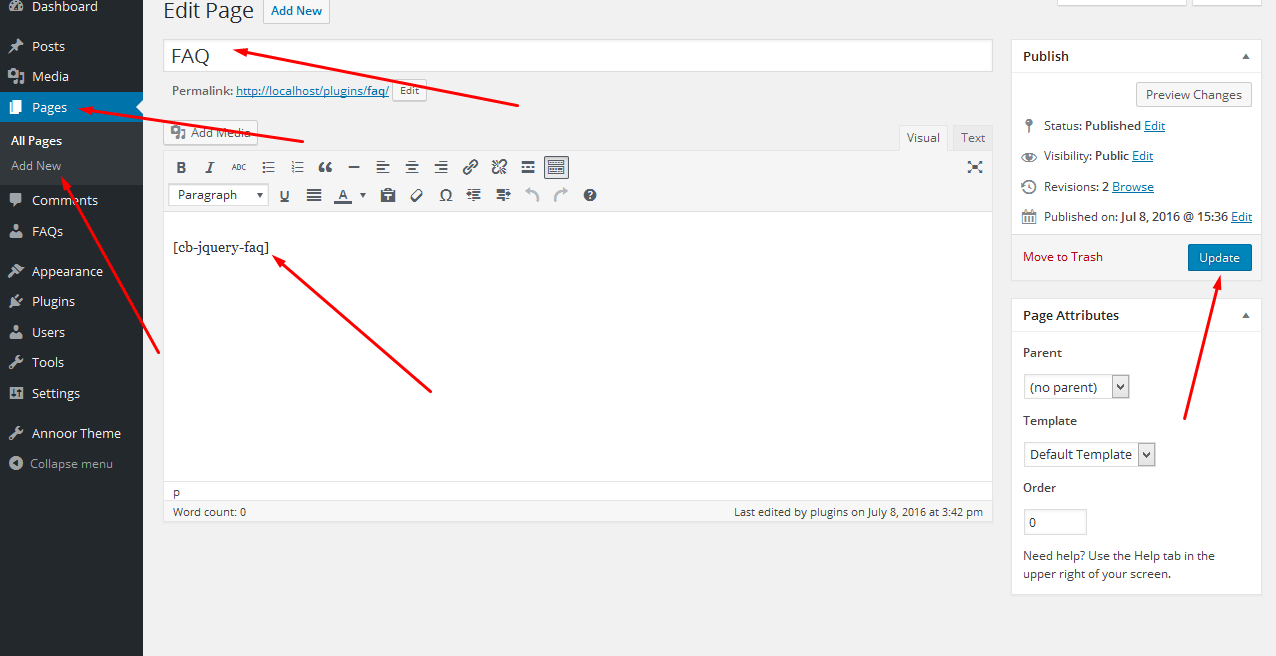Align the text center
The width and height of the screenshot is (1276, 656).
pos(412,166)
